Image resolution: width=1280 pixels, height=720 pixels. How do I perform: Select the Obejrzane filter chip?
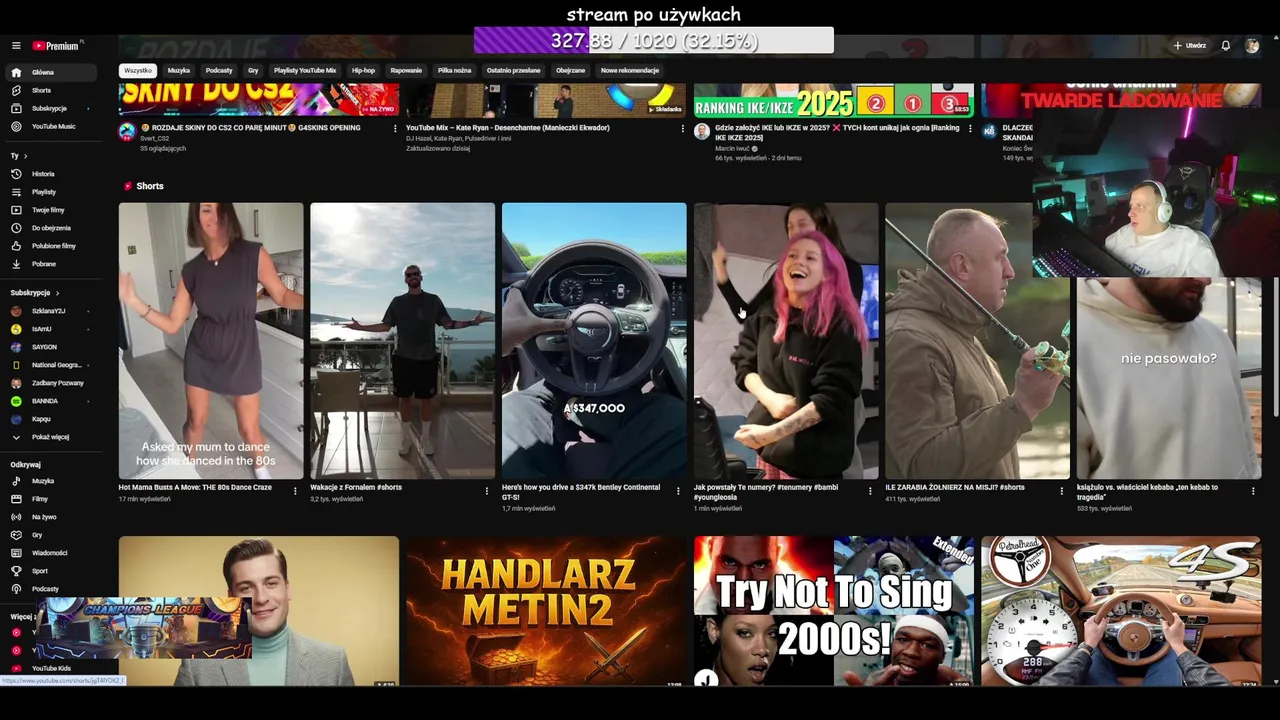tap(570, 71)
